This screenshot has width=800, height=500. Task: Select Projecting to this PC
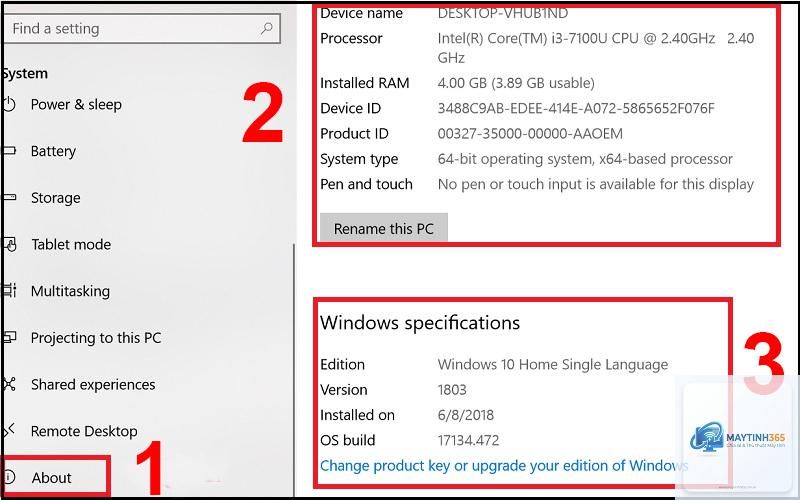[96, 338]
